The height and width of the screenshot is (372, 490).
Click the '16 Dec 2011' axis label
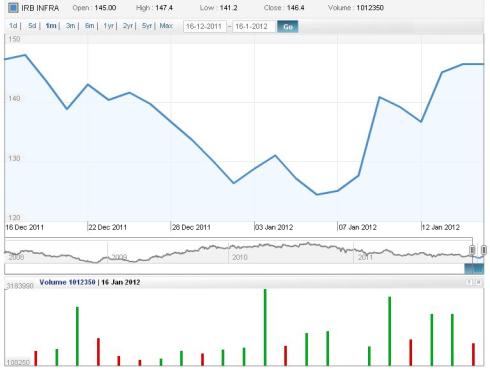(24, 227)
